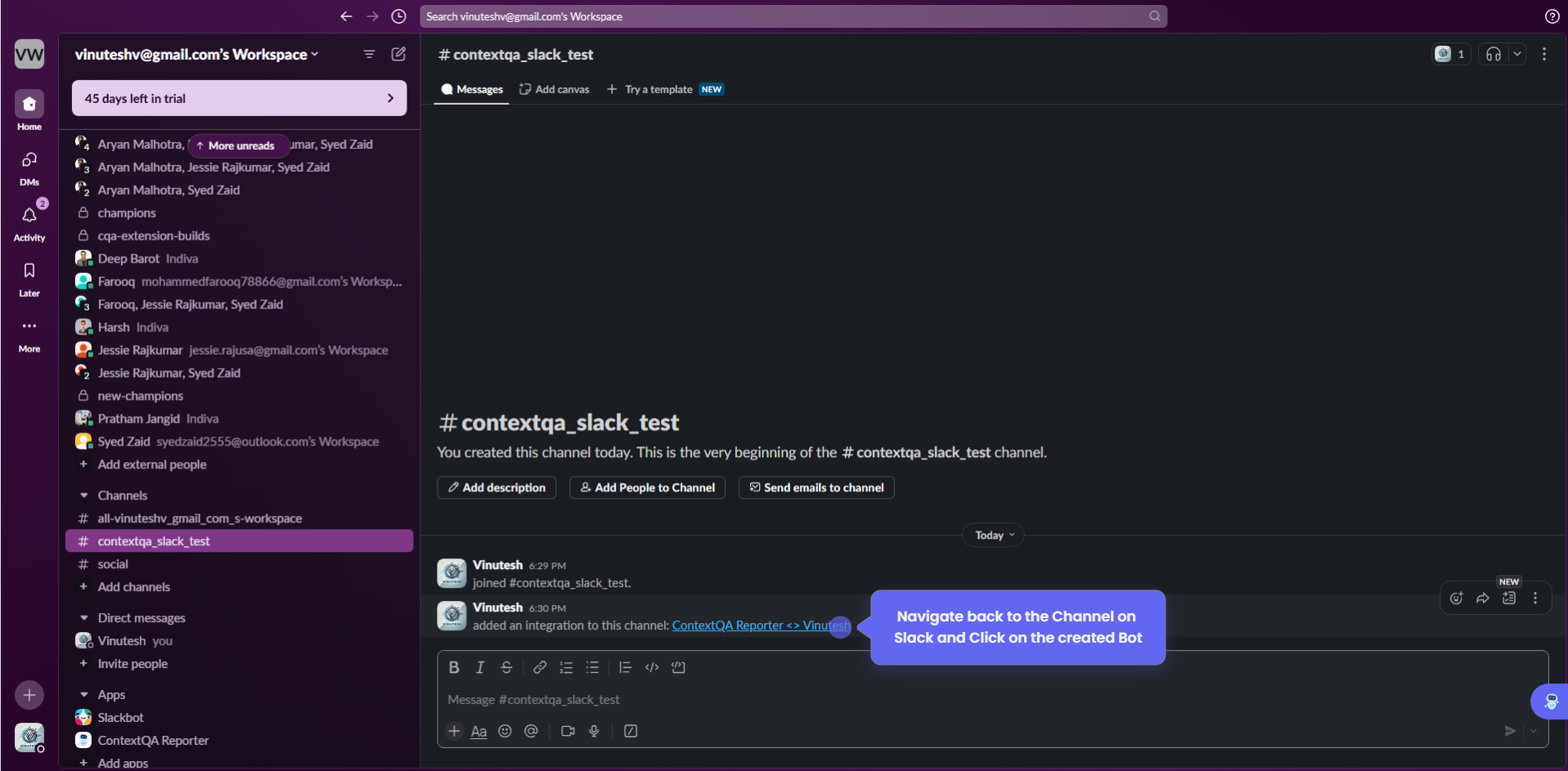This screenshot has height=771, width=1568.
Task: Open the social channel
Action: tap(113, 564)
